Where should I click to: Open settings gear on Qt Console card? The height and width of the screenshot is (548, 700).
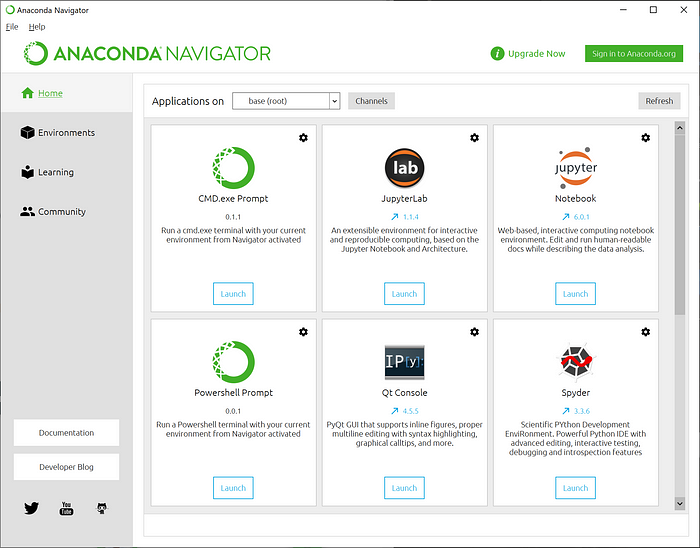pyautogui.click(x=475, y=332)
